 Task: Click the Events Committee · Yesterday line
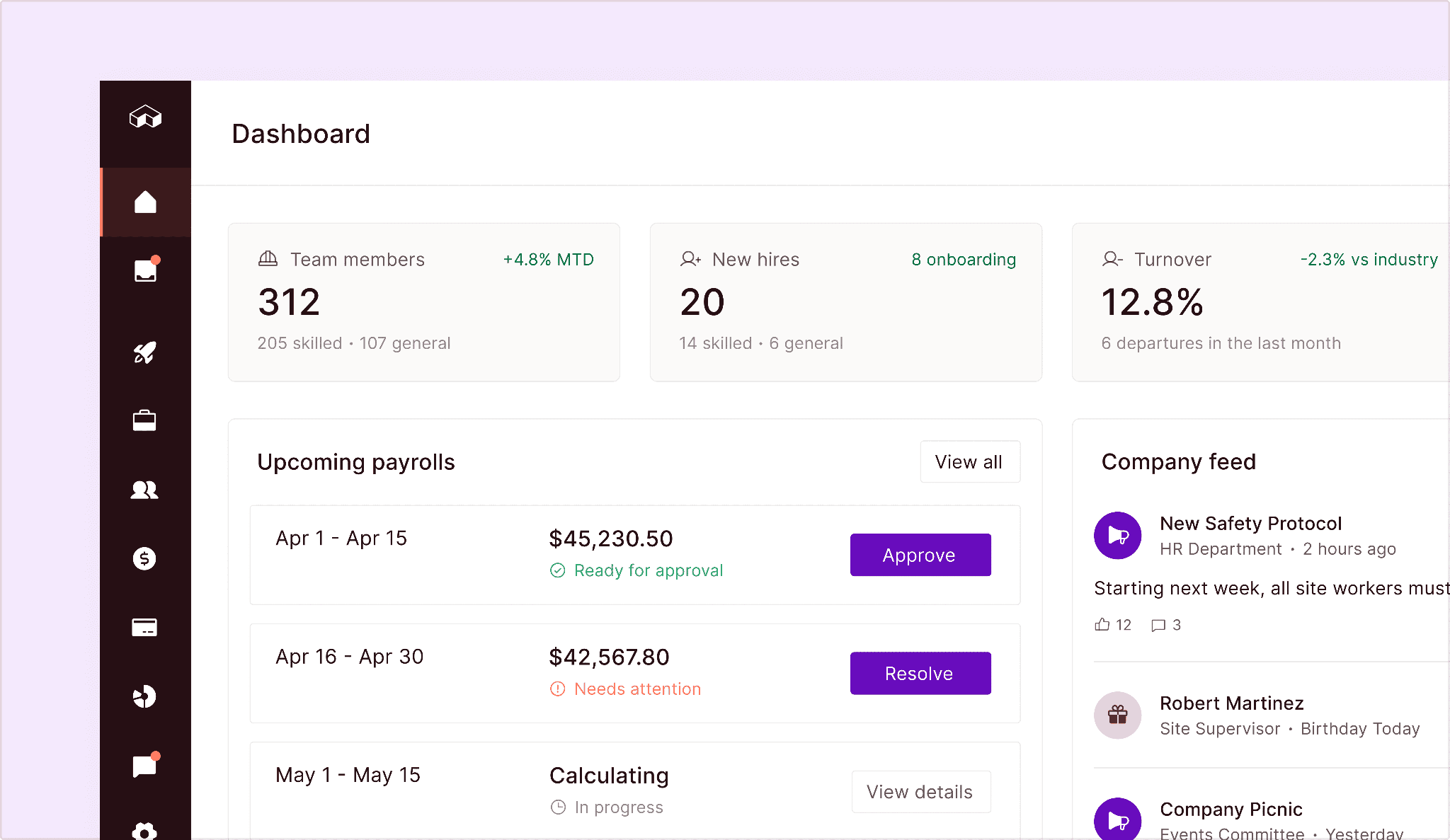[1281, 834]
